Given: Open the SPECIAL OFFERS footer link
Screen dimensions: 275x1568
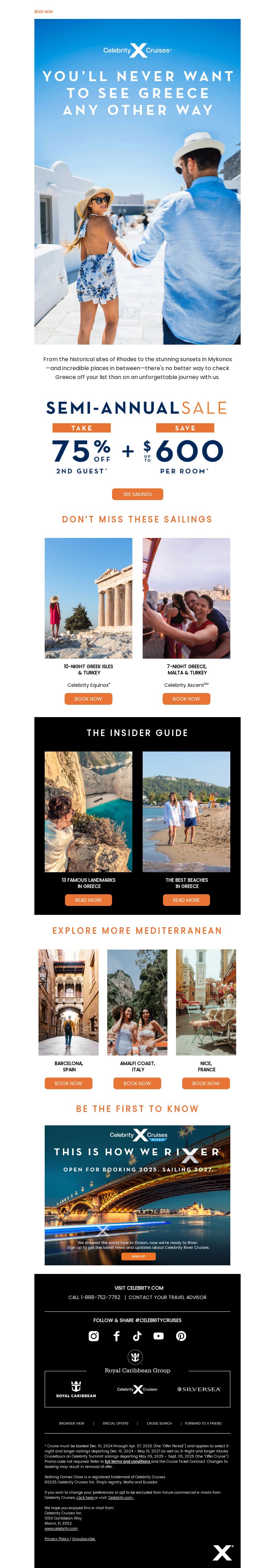Looking at the screenshot, I should point(115,1423).
